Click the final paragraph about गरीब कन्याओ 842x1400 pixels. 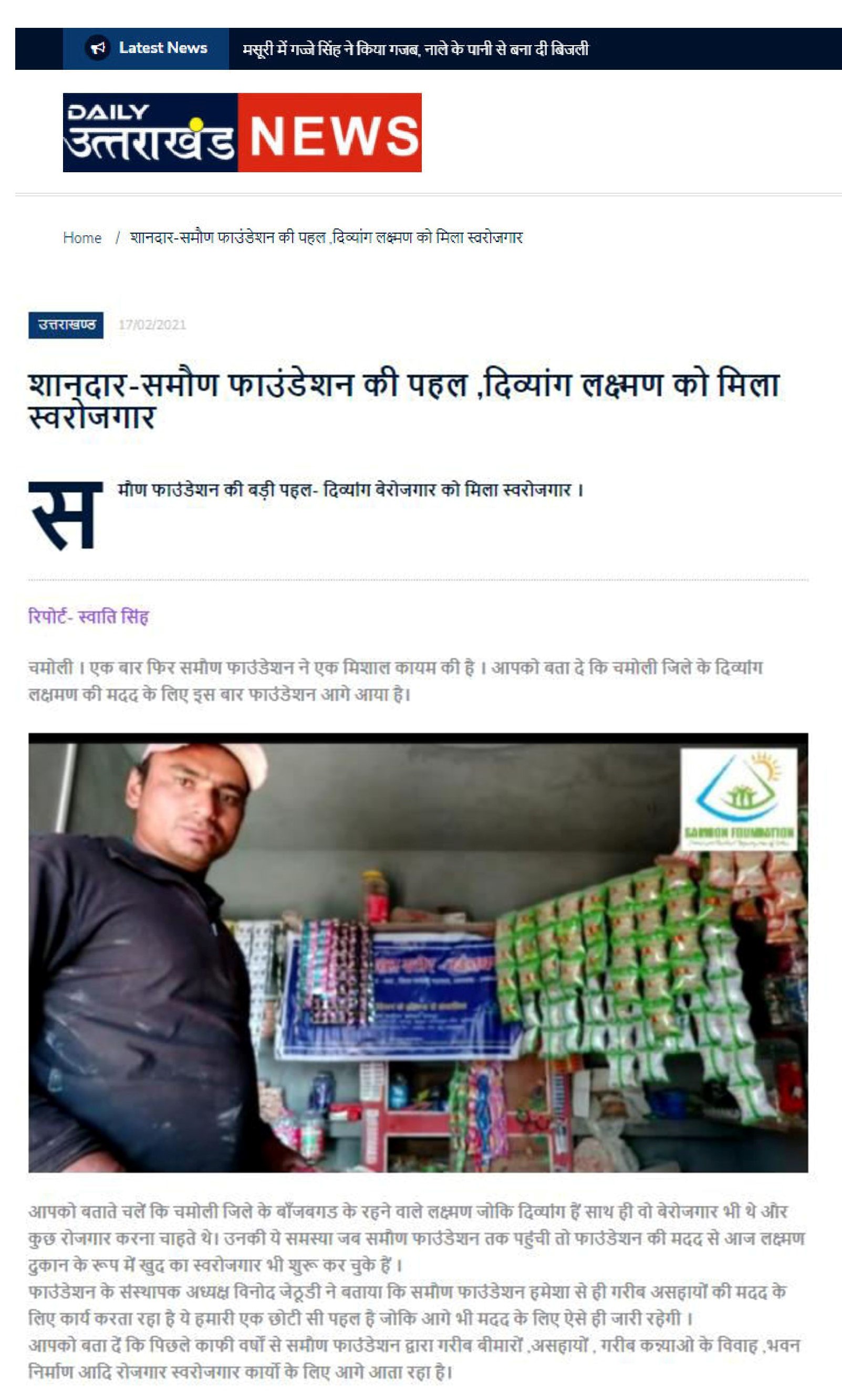tap(414, 1358)
